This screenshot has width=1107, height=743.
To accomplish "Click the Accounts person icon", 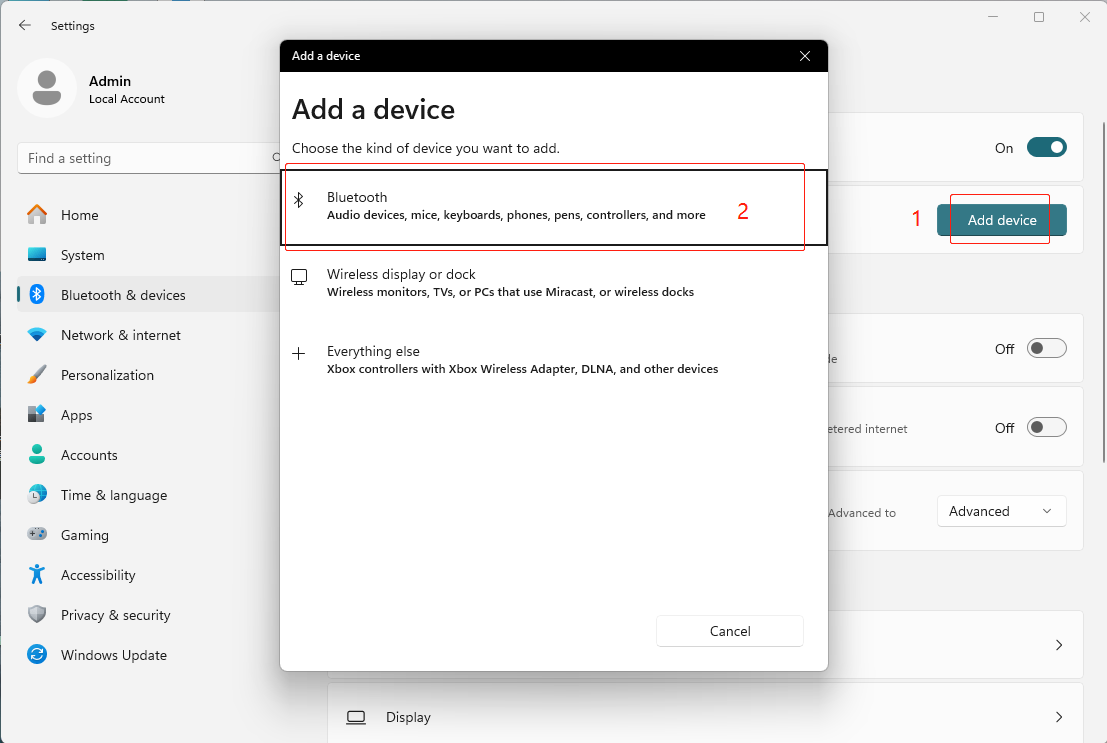I will point(37,455).
